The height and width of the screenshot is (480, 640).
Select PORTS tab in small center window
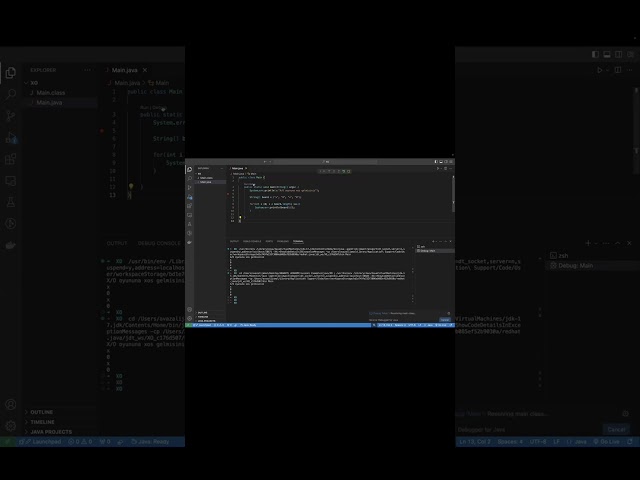point(269,241)
